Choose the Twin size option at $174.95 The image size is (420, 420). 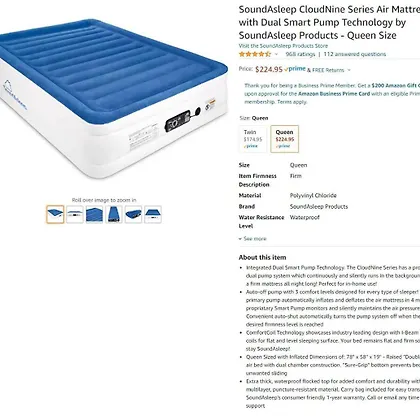tap(253, 139)
